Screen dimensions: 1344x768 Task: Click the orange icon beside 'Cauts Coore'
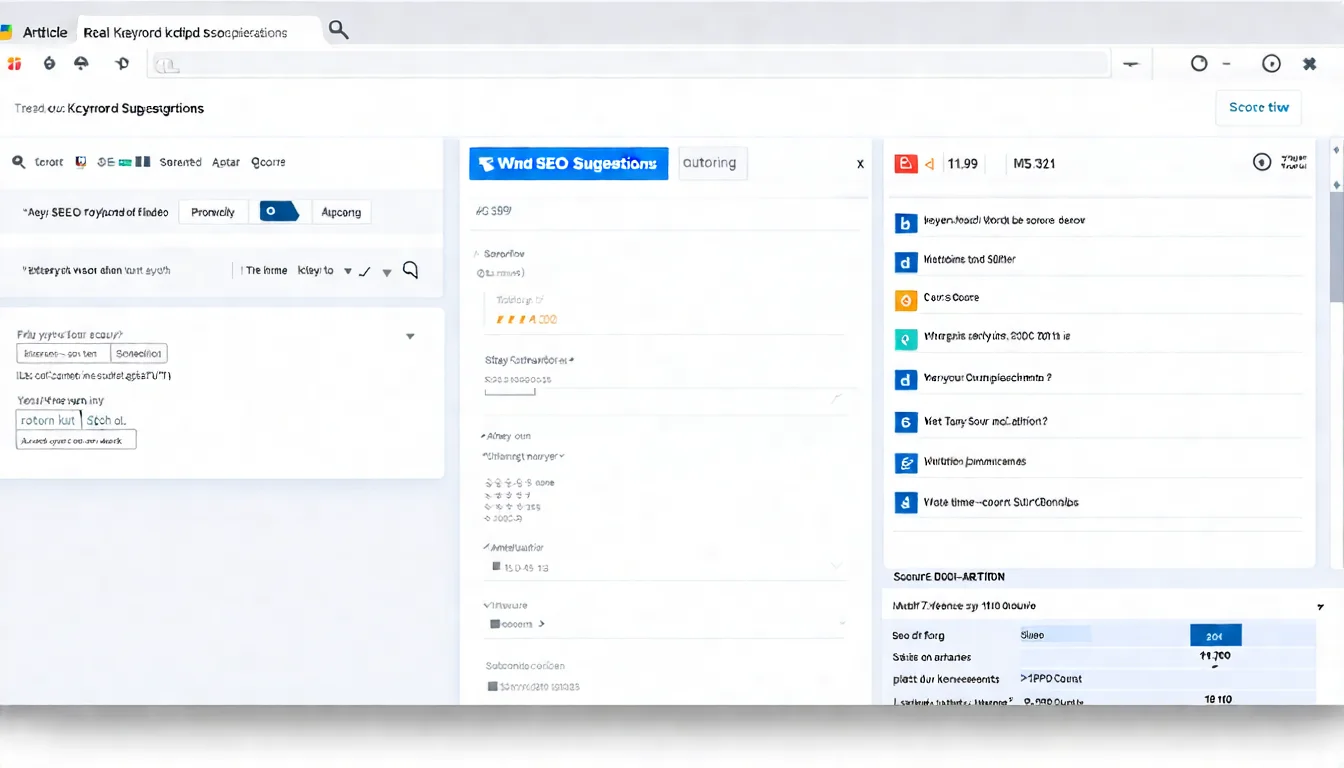905,299
